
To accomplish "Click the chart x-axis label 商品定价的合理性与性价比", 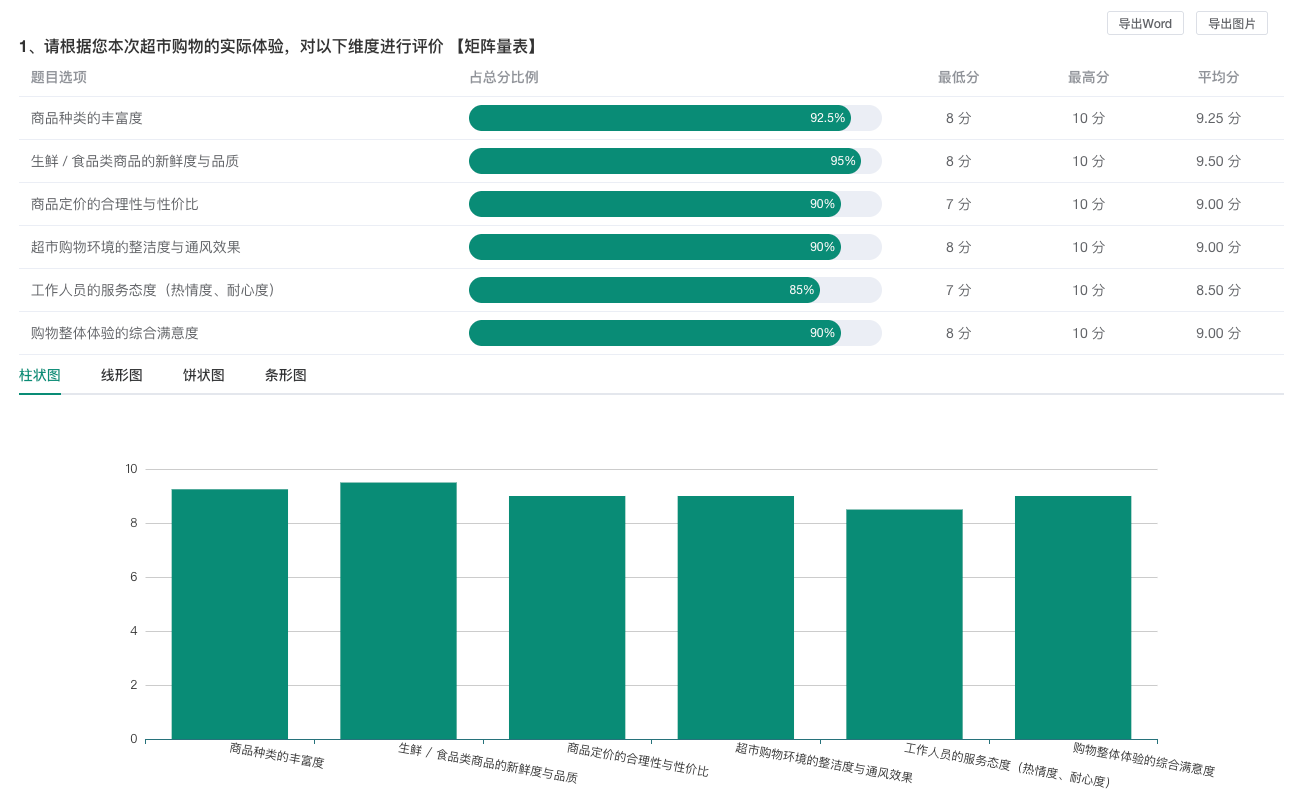I will [638, 760].
